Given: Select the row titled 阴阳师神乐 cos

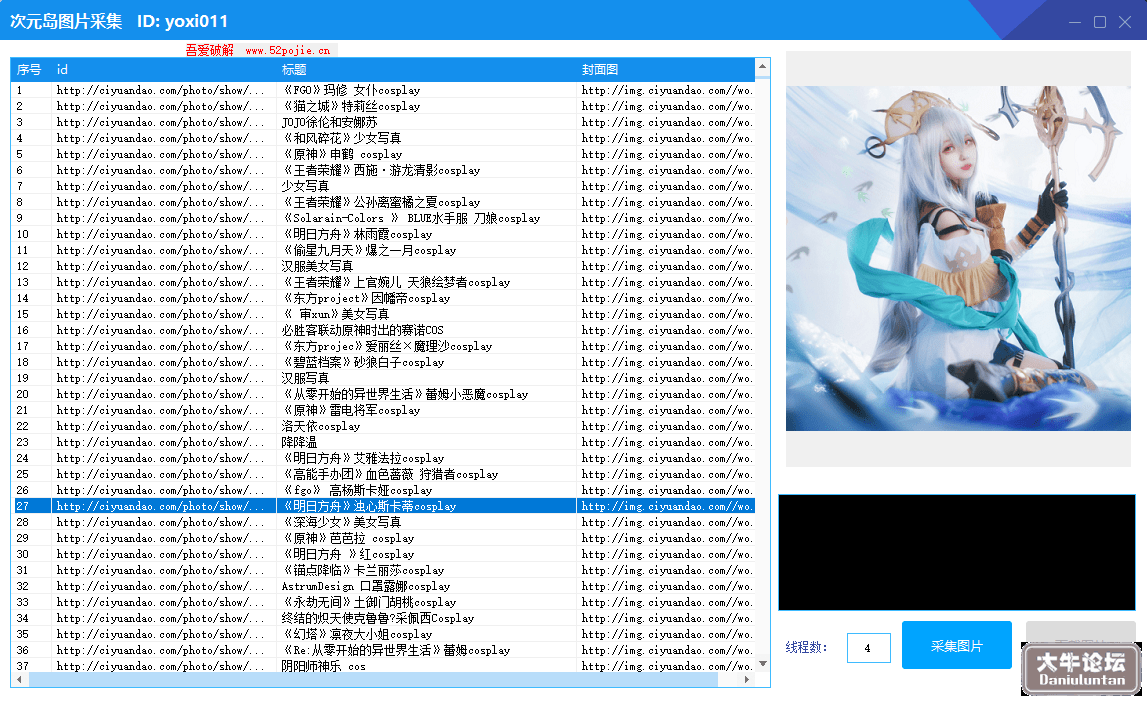Looking at the screenshot, I should 383,666.
